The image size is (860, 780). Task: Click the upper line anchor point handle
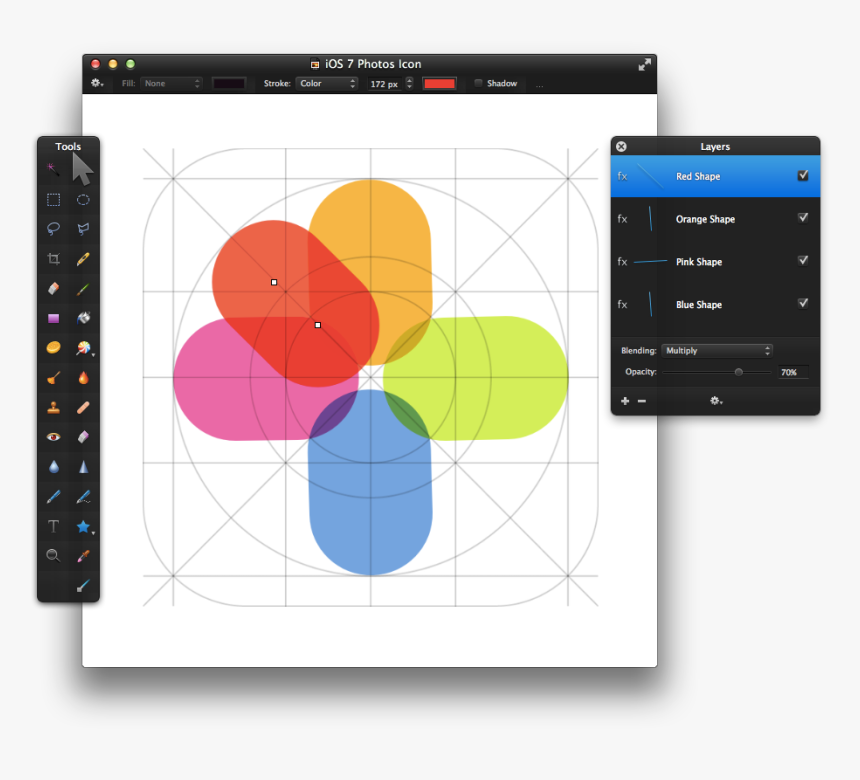(x=274, y=282)
